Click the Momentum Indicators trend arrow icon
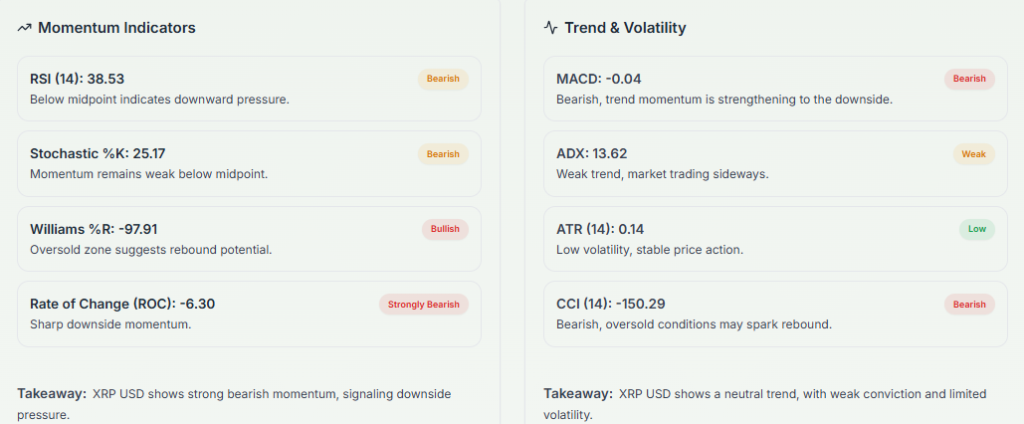The height and width of the screenshot is (424, 1024). coord(24,28)
